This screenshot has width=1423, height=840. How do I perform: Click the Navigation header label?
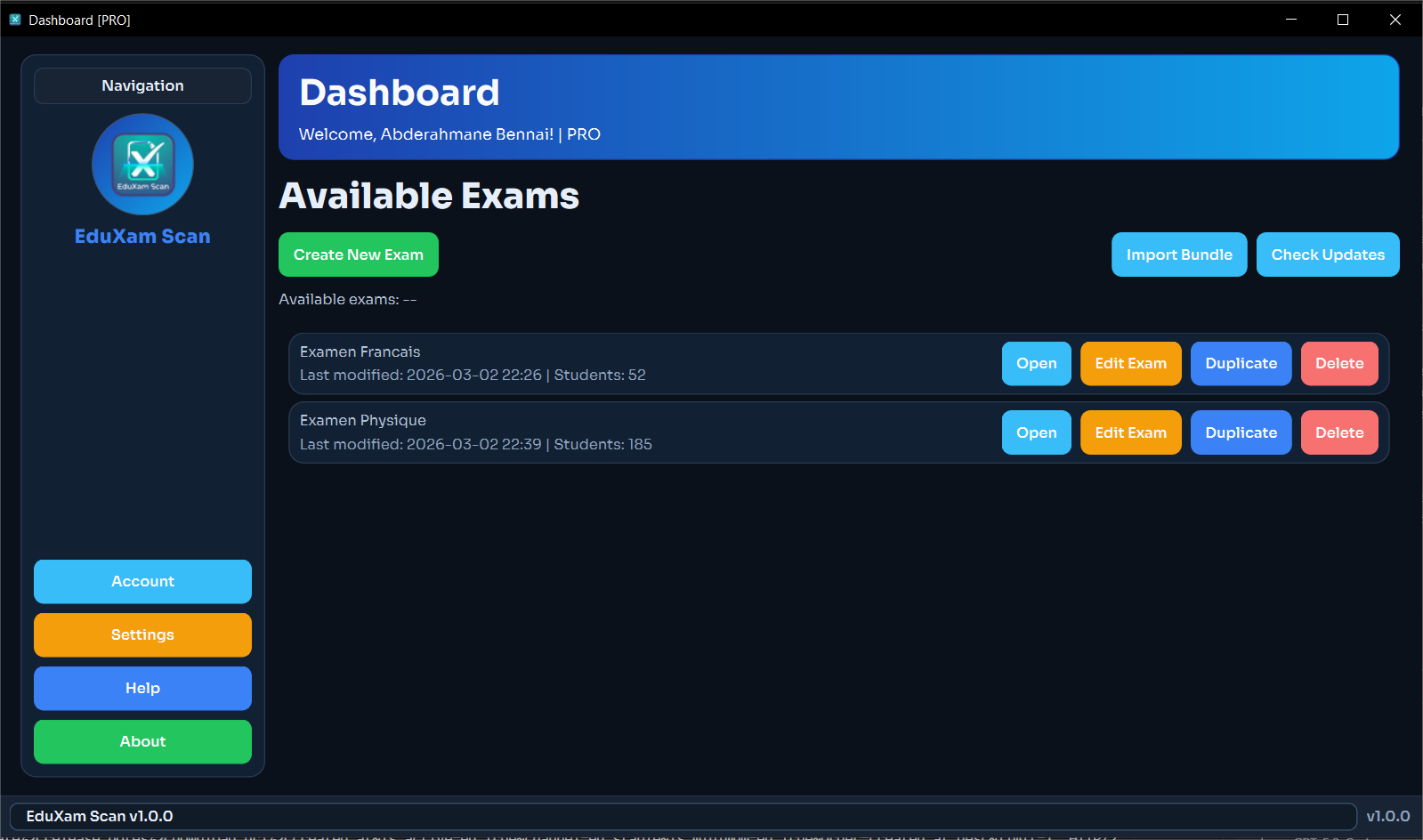pos(142,86)
